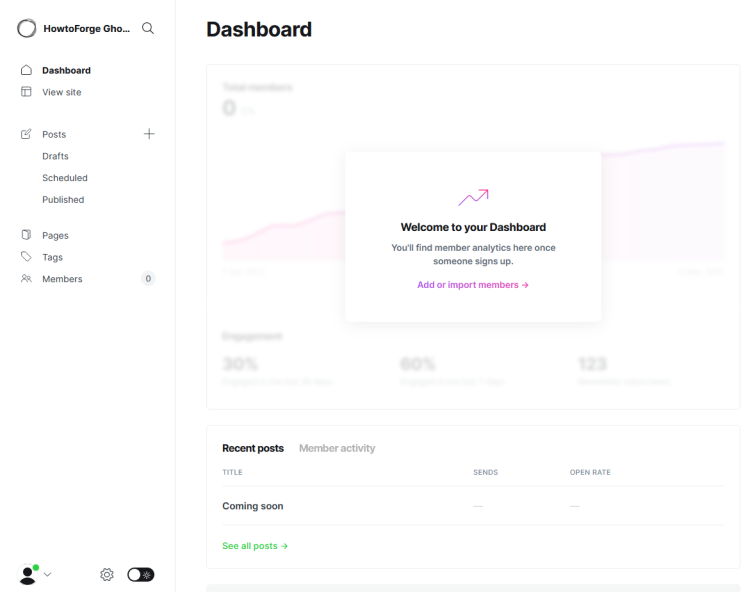Expand the user profile menu chevron
741x592 pixels.
[47, 574]
